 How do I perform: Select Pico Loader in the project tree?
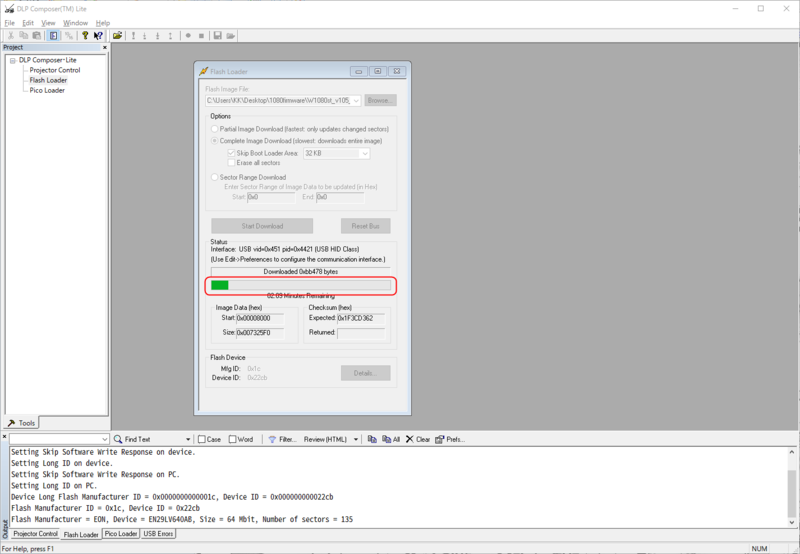47,90
